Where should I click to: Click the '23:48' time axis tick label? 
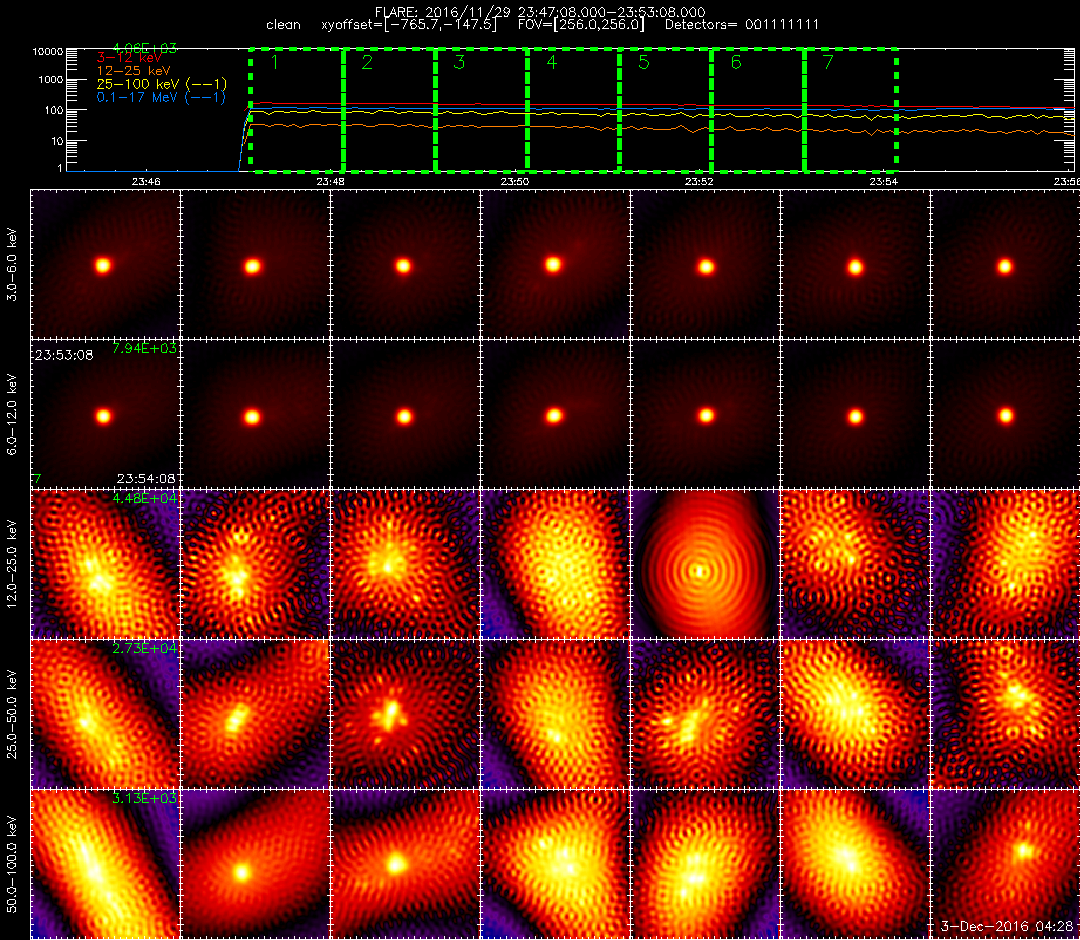click(331, 182)
